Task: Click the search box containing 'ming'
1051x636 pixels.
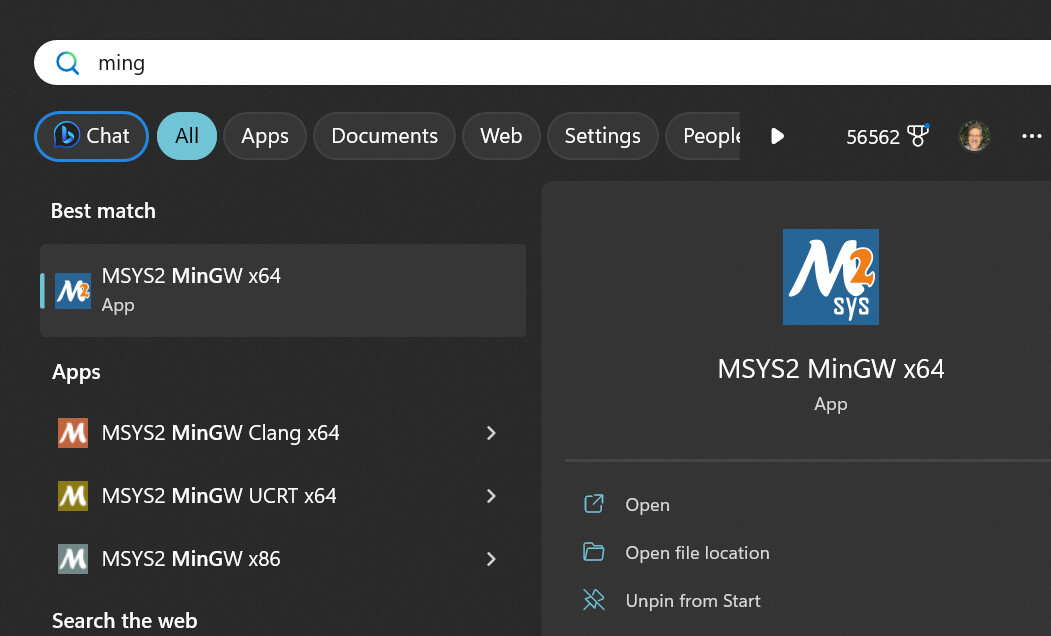Action: [x=542, y=62]
